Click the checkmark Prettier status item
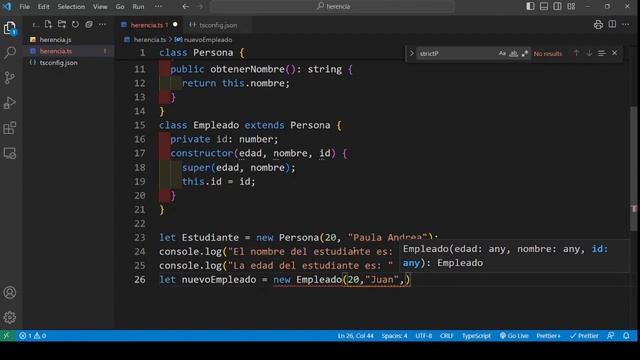The image size is (640, 360). 584,336
